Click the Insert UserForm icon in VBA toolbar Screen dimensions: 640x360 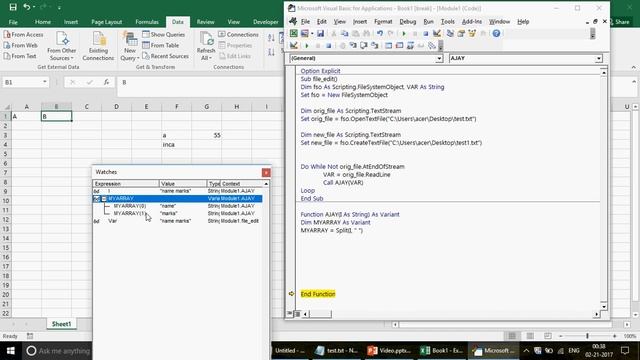(x=304, y=33)
